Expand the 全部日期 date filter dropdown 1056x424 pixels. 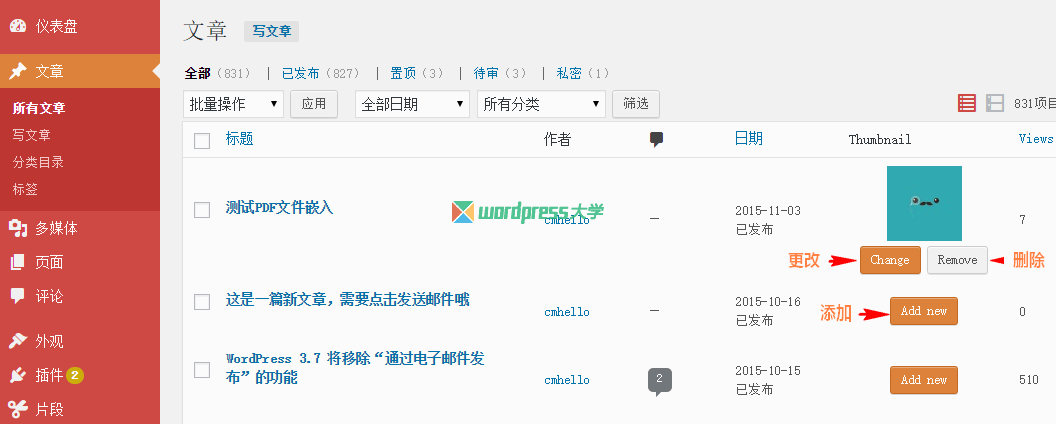click(412, 104)
